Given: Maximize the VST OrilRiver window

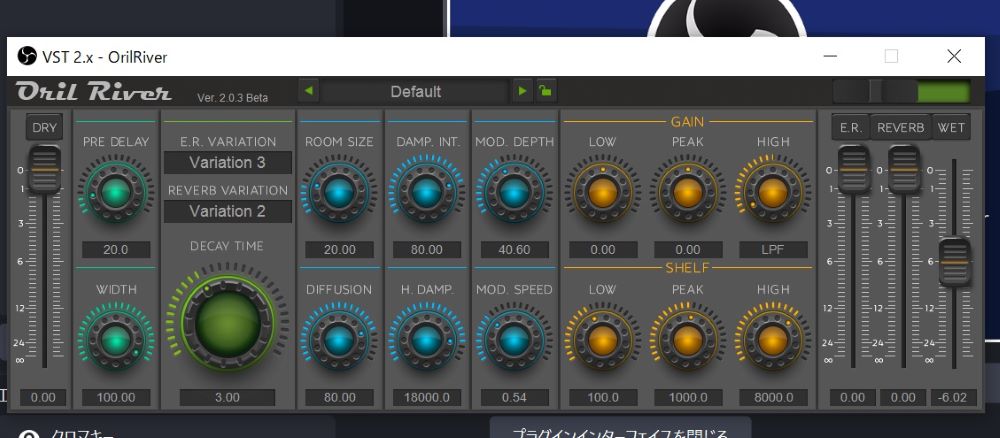Looking at the screenshot, I should 891,56.
